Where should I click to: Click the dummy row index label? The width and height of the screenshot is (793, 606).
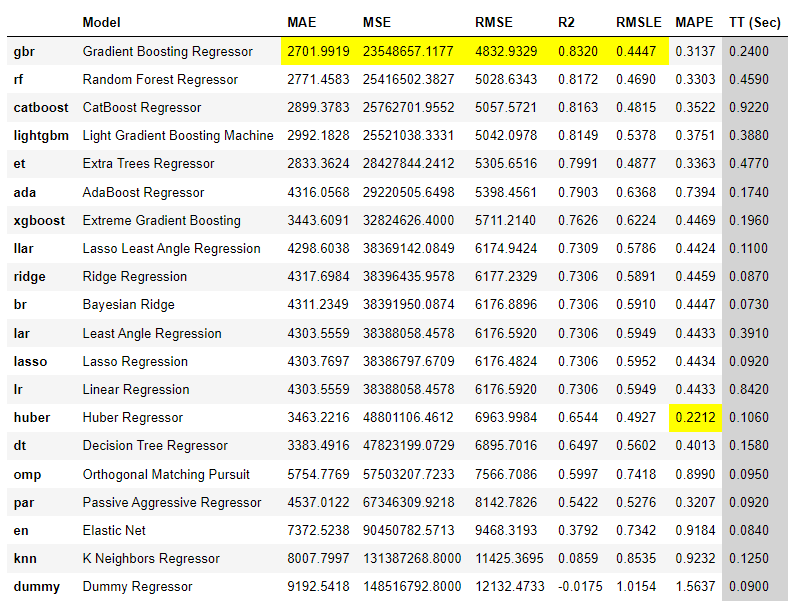[x=36, y=587]
